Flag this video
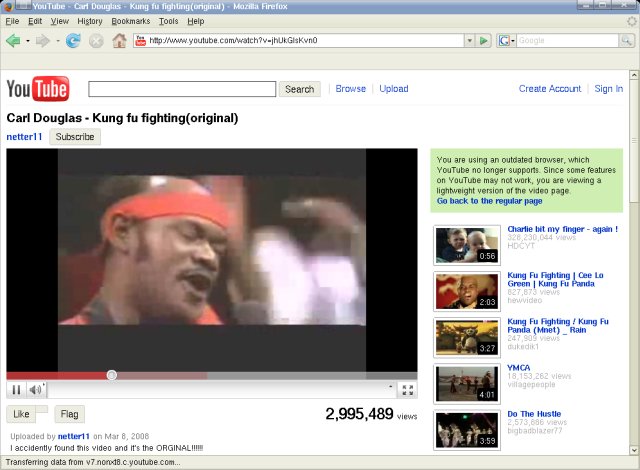Viewport: 640px width, 470px height. pos(69,414)
